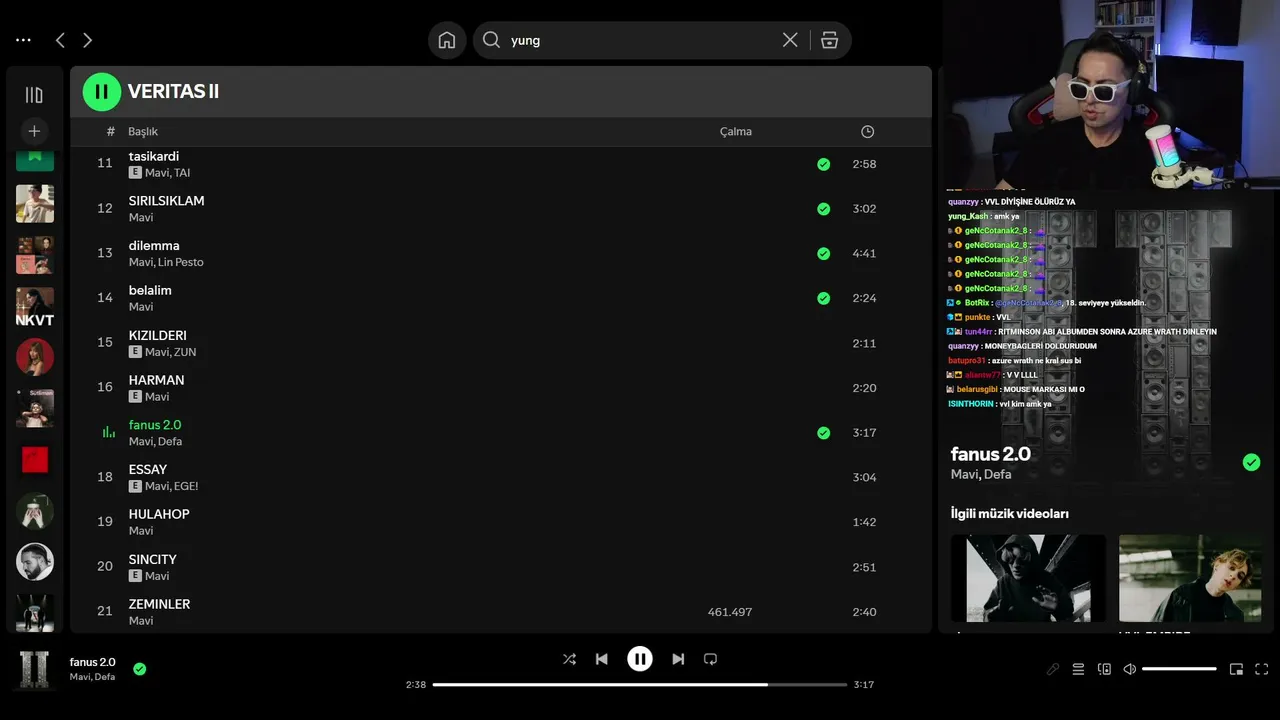This screenshot has height=720, width=1280.
Task: Open artist EGE! on ESSAY row
Action: point(186,486)
